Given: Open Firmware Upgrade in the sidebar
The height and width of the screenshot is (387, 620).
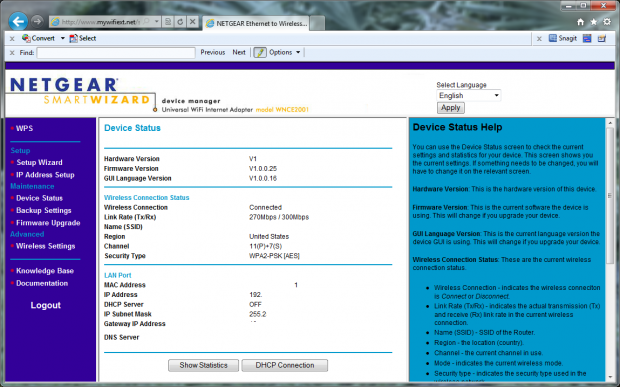Looking at the screenshot, I should 48,223.
